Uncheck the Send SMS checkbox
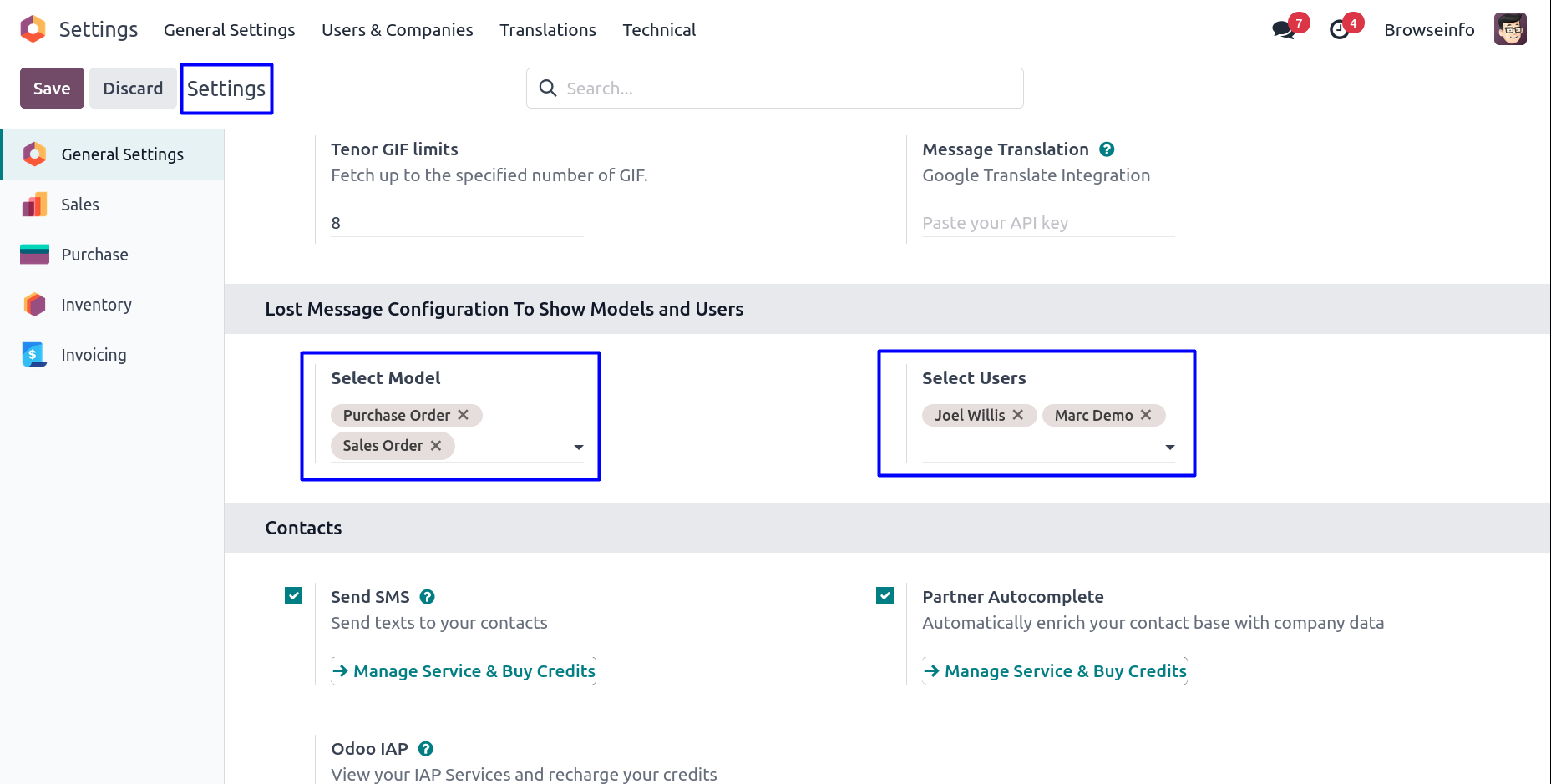Viewport: 1551px width, 784px height. point(294,596)
